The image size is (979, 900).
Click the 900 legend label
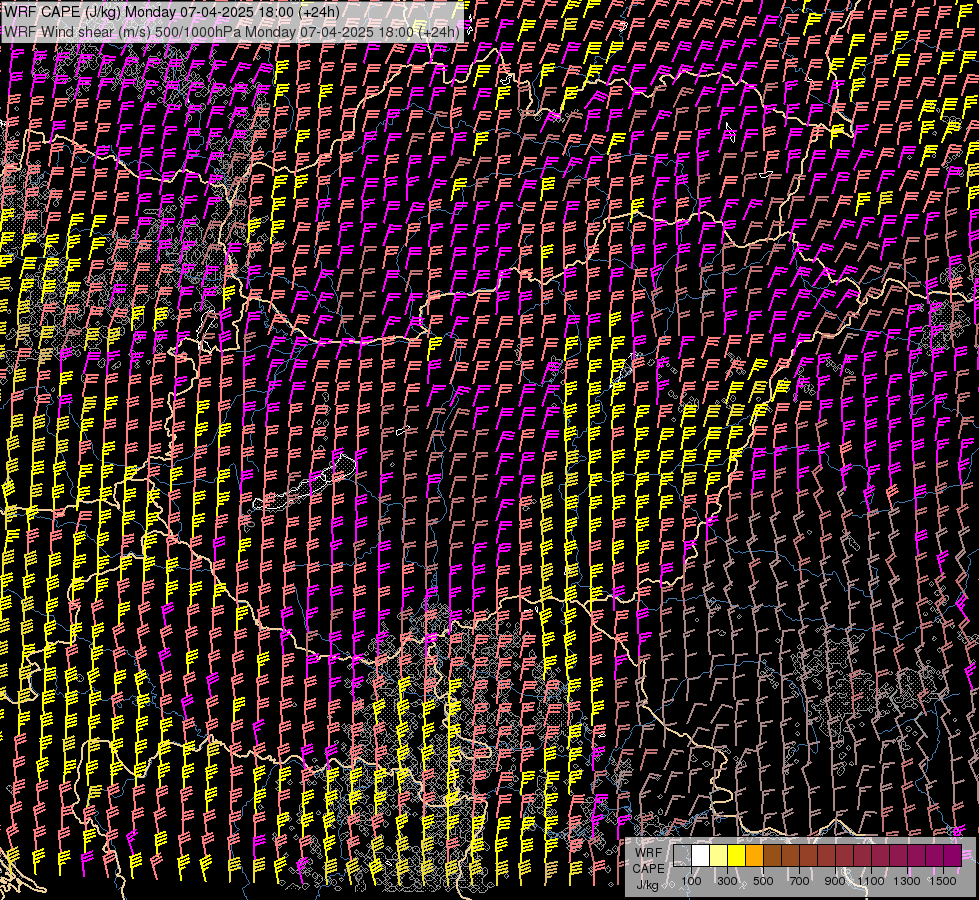[835, 881]
